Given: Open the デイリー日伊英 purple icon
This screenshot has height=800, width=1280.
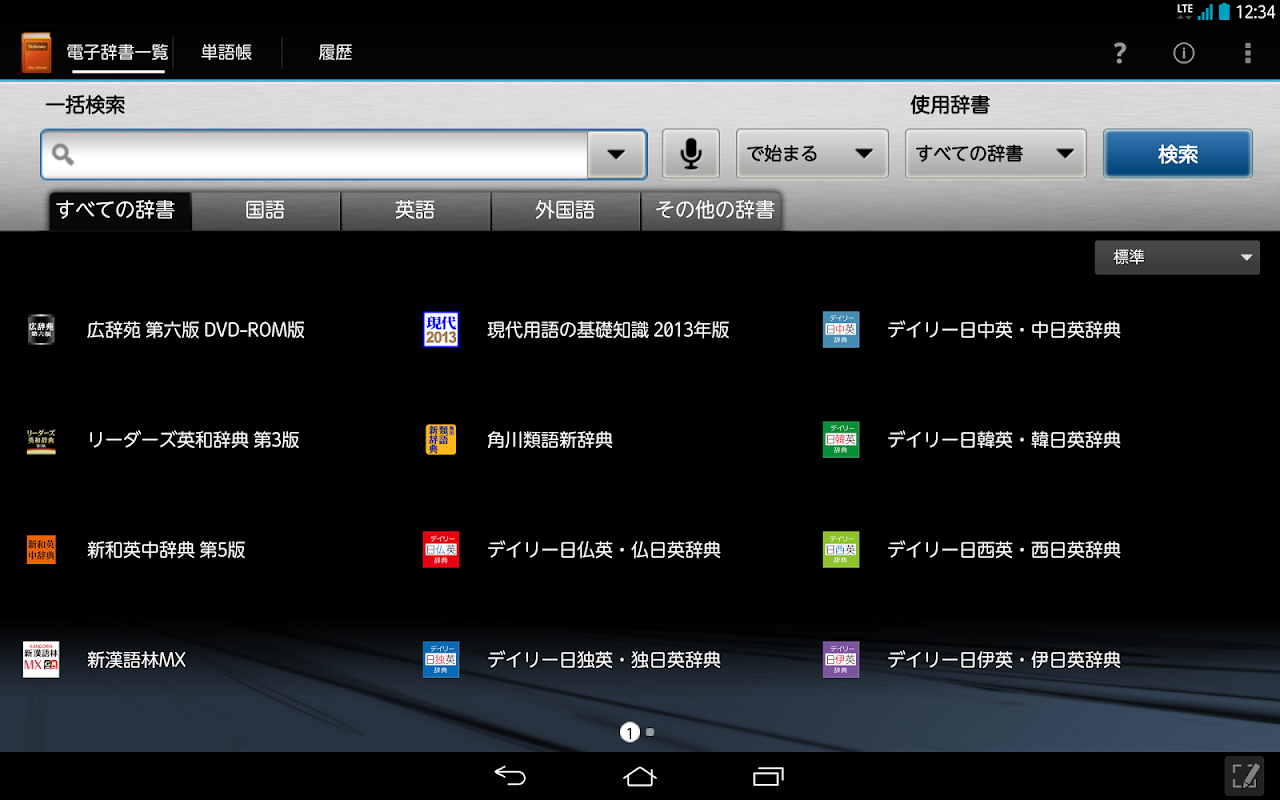Looking at the screenshot, I should click(841, 660).
